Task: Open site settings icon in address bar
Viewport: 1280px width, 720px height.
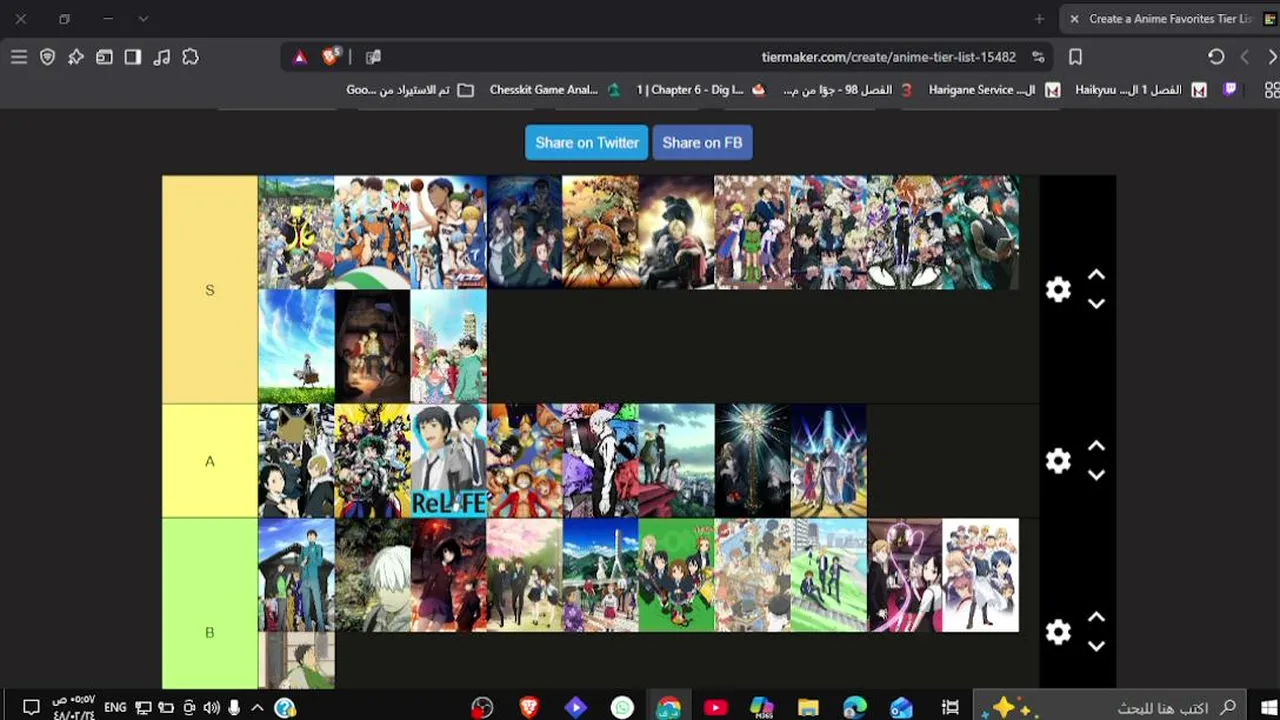Action: click(x=1038, y=57)
